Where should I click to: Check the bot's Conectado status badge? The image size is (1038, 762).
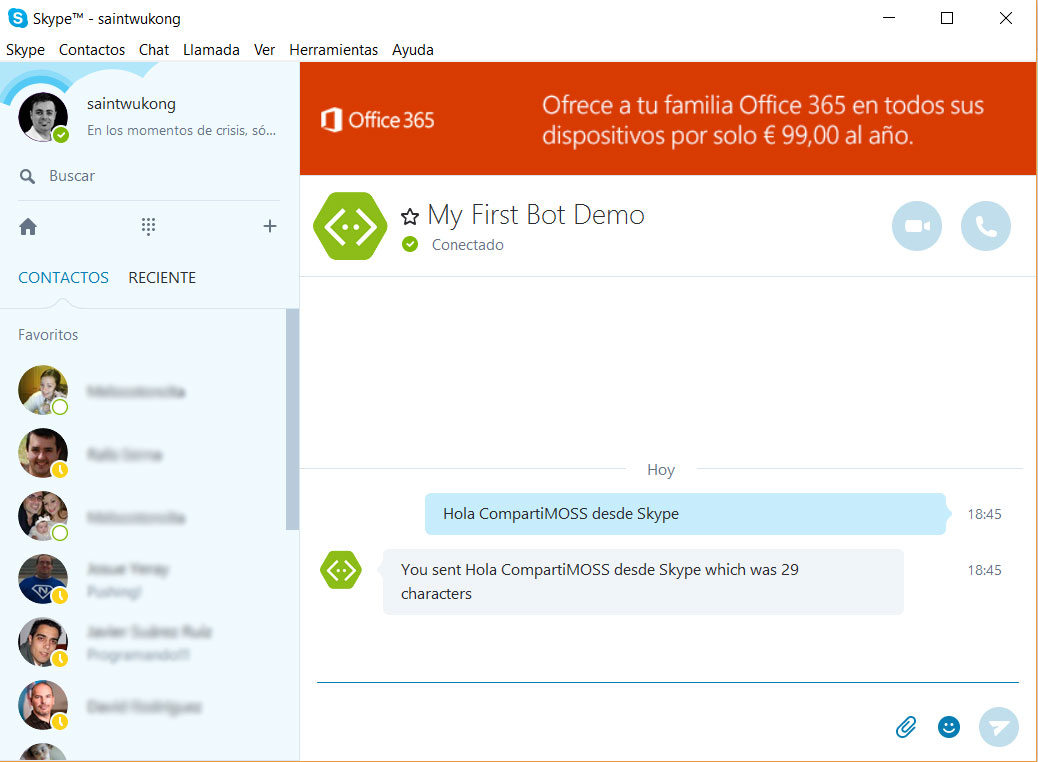[x=410, y=244]
